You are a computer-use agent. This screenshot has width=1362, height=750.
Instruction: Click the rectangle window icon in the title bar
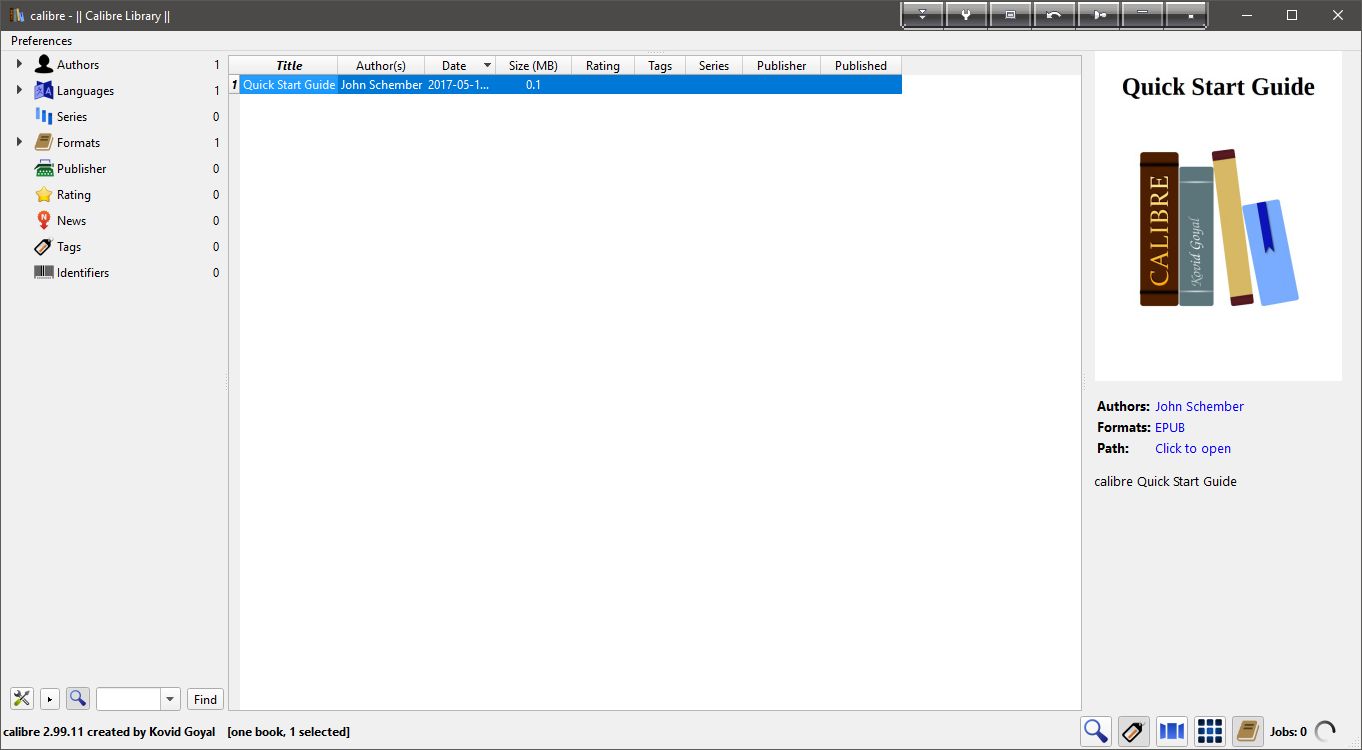click(x=1011, y=15)
